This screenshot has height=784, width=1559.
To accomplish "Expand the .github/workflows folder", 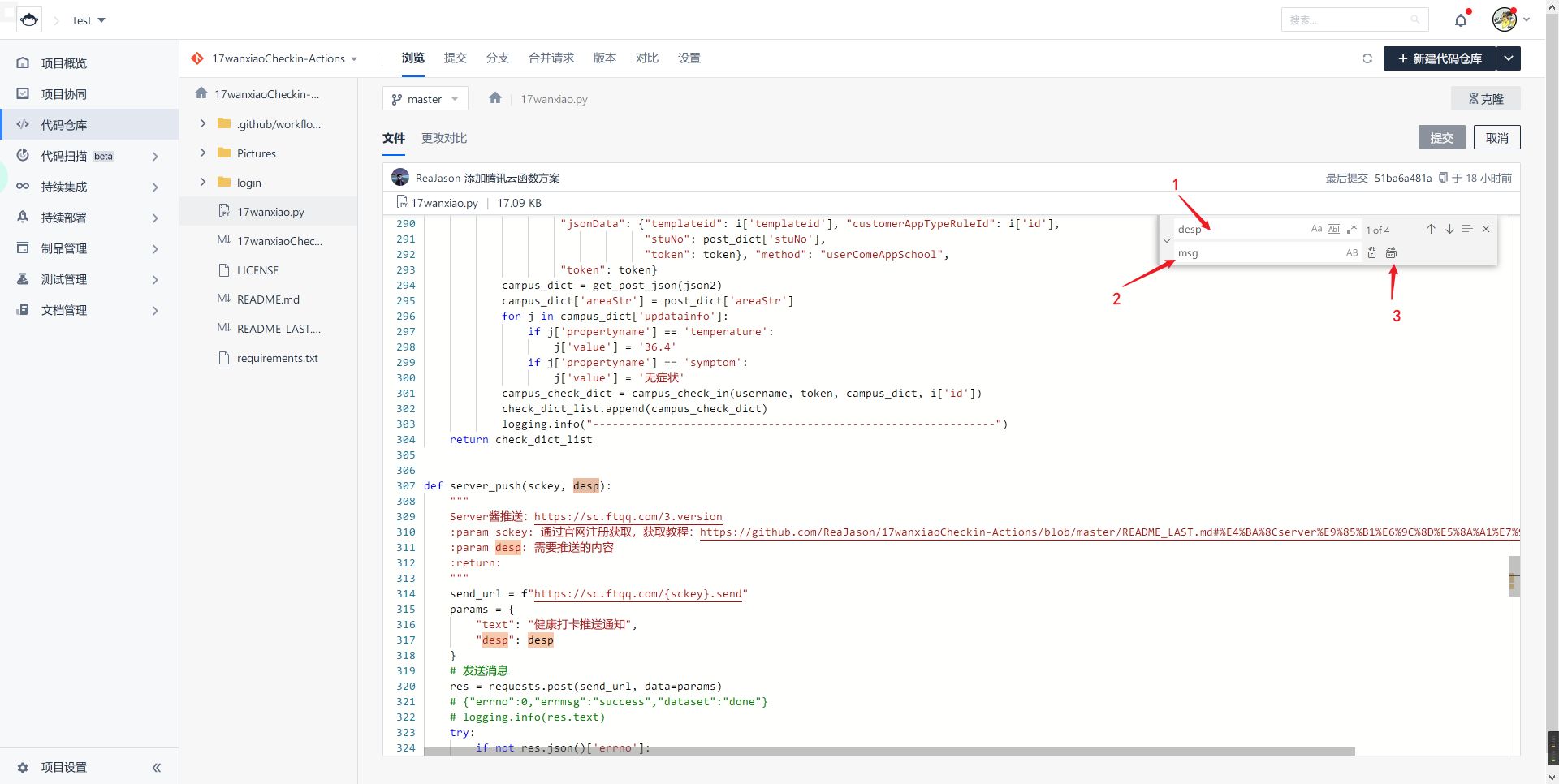I will 203,123.
